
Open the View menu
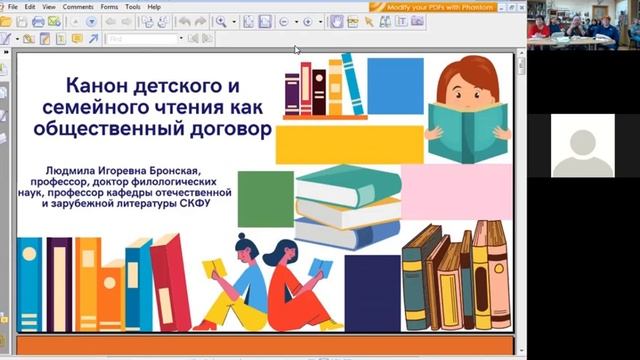click(49, 7)
